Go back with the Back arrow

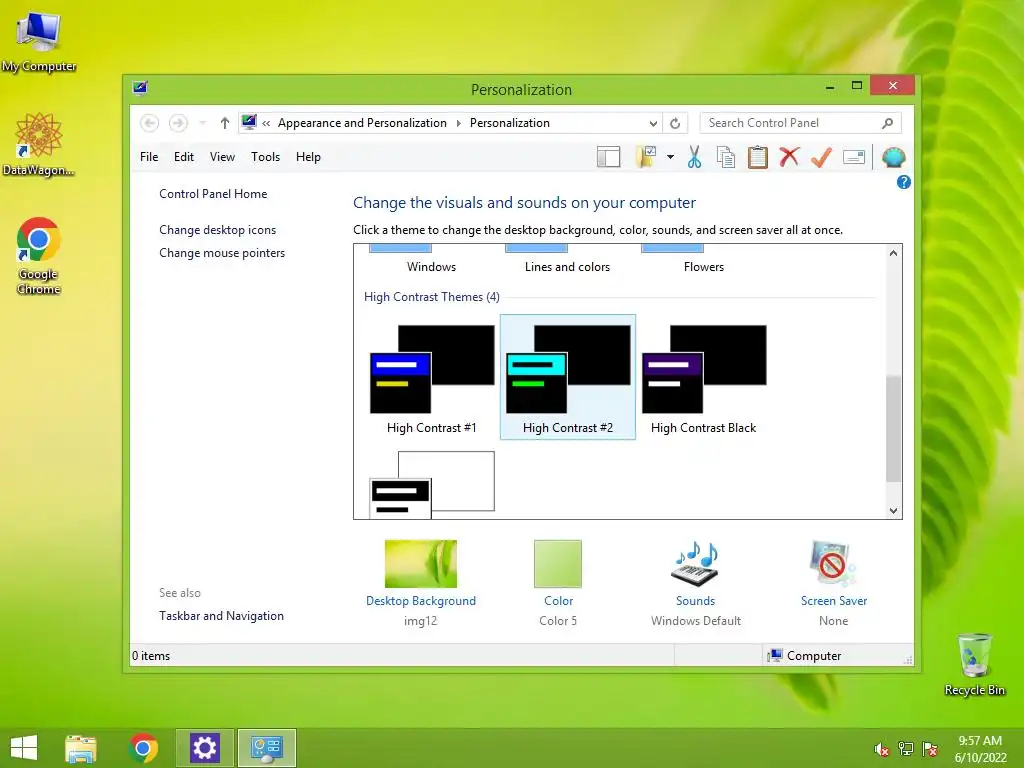(150, 123)
